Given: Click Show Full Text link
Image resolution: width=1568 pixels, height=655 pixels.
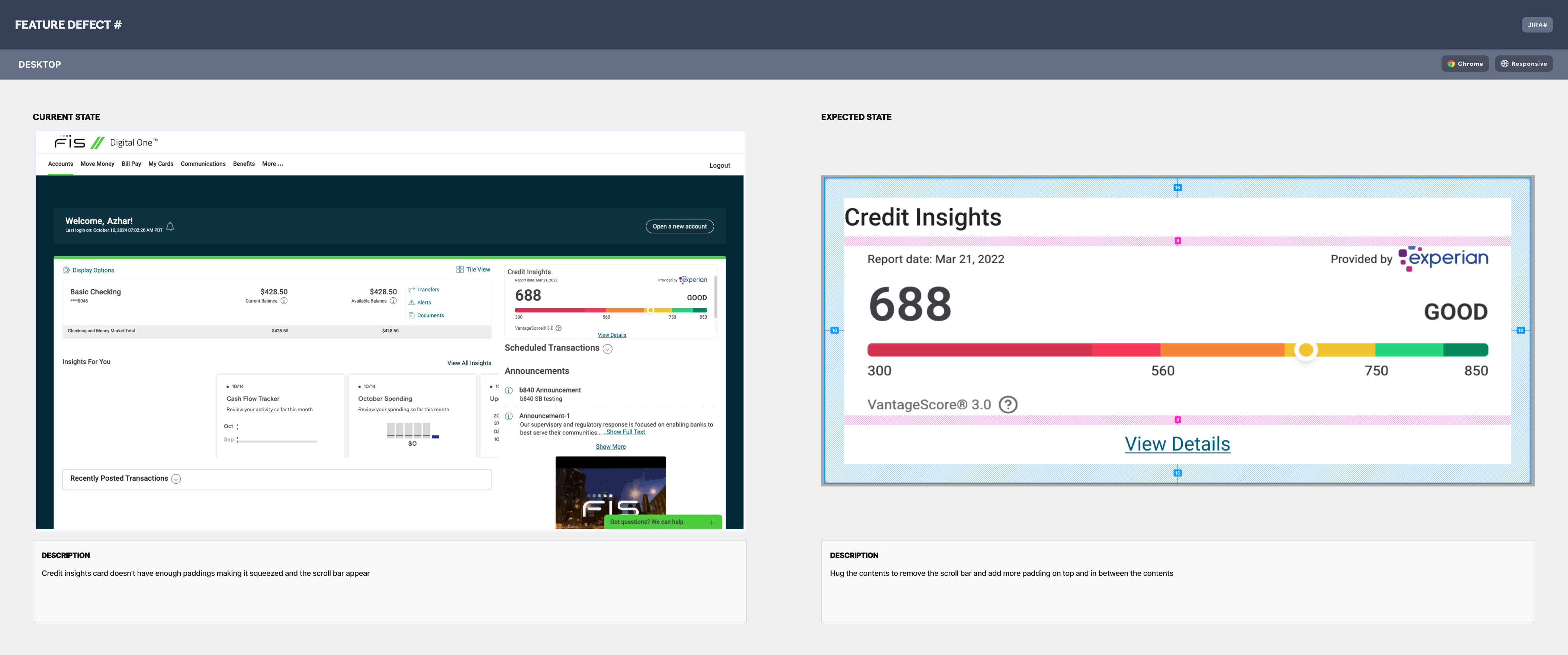Looking at the screenshot, I should click(625, 432).
